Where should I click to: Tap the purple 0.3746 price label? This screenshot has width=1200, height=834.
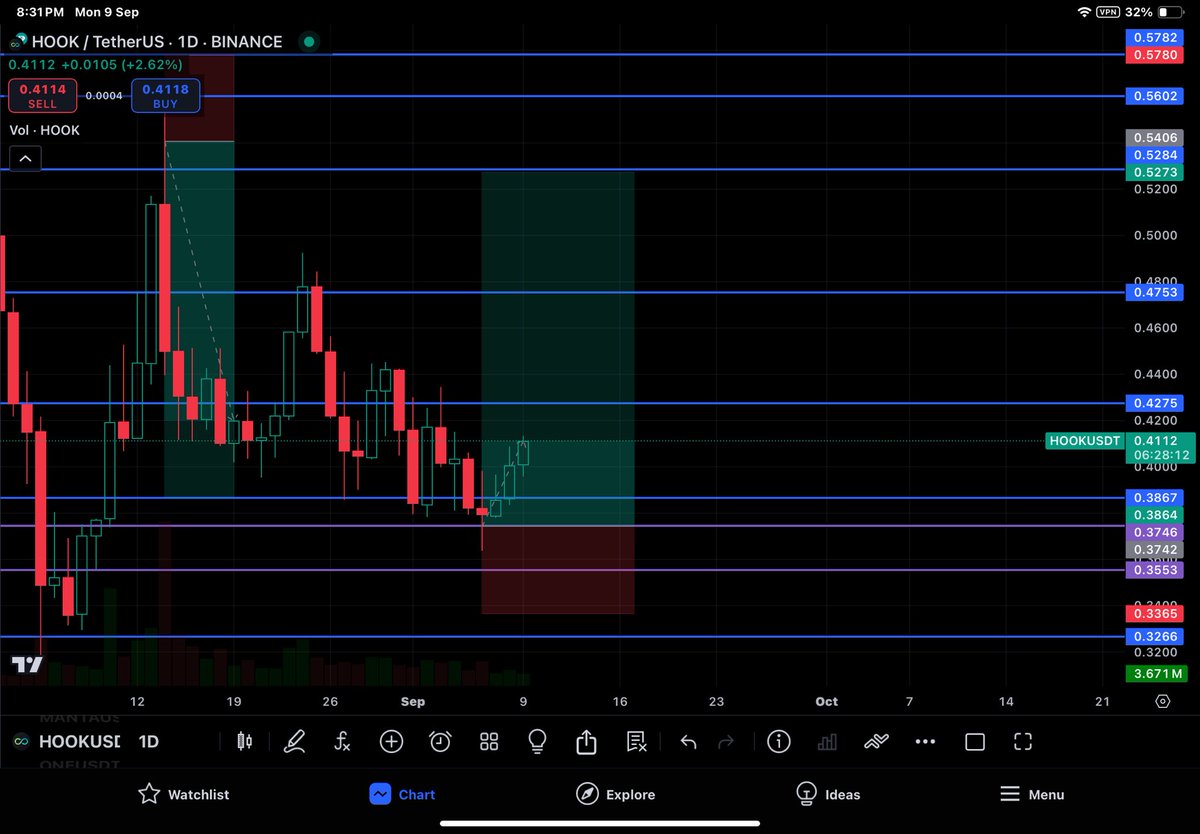point(1155,533)
